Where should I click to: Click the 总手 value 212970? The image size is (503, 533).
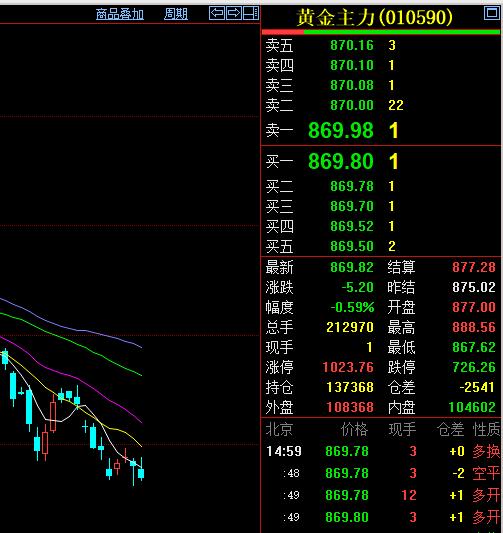pyautogui.click(x=350, y=327)
